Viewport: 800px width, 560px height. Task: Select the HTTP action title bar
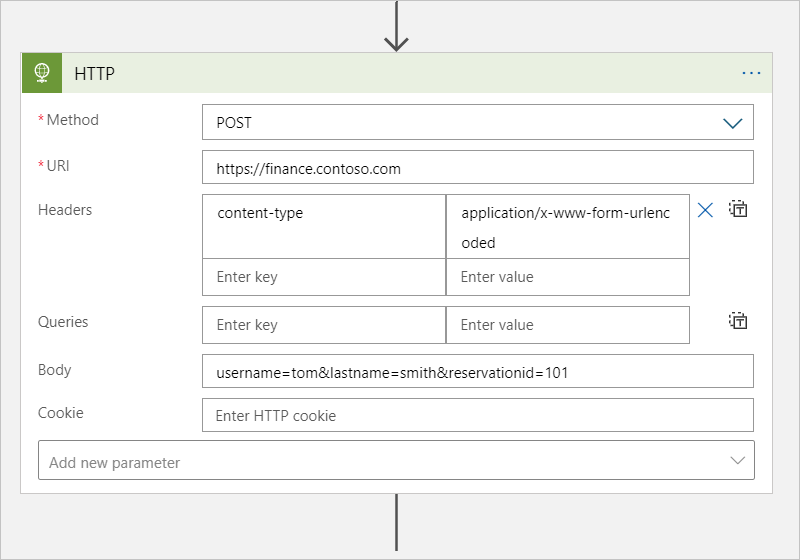coord(397,73)
